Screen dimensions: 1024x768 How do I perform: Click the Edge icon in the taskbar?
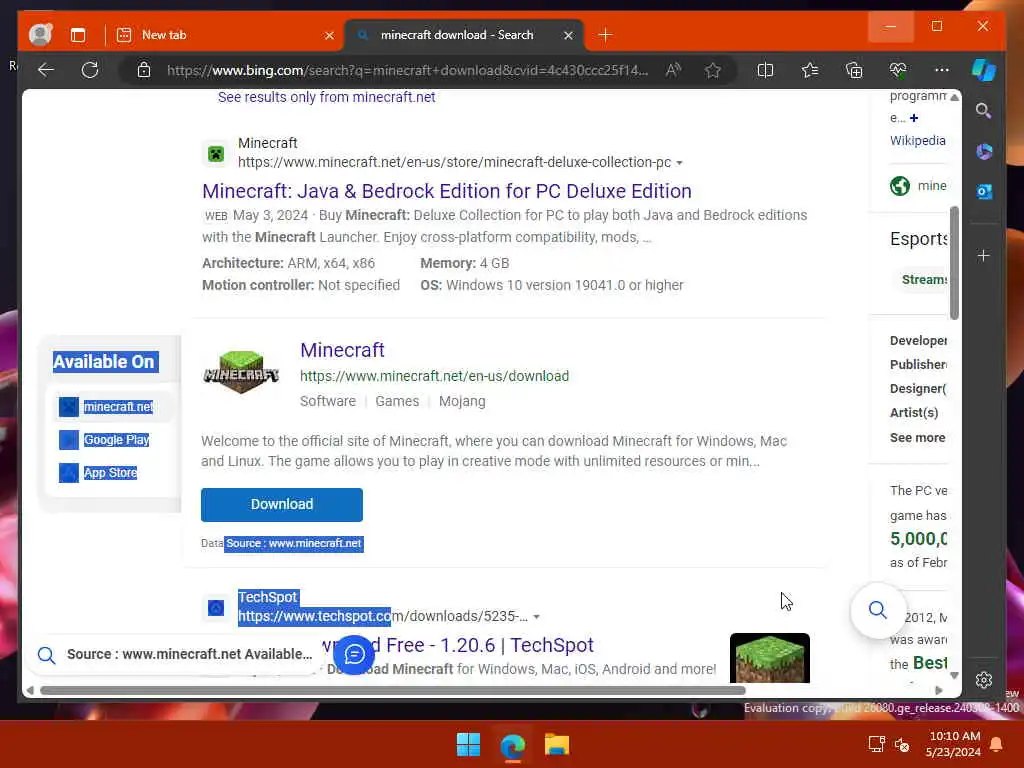pyautogui.click(x=513, y=745)
